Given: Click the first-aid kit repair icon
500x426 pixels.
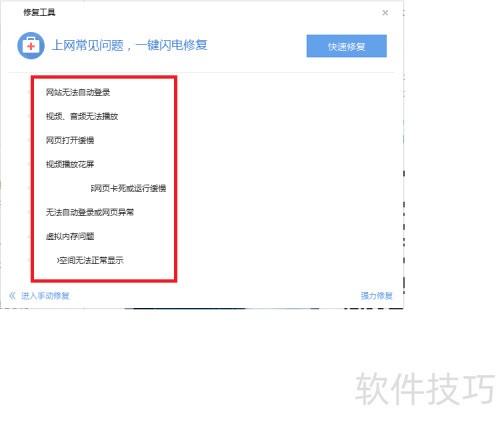Looking at the screenshot, I should [31, 46].
